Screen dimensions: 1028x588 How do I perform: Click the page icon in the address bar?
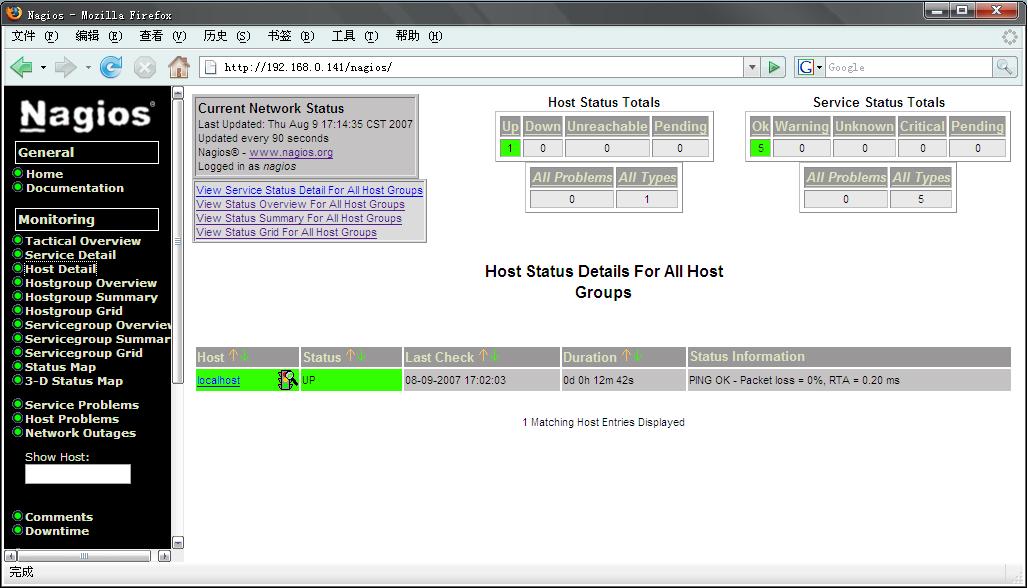tap(210, 67)
